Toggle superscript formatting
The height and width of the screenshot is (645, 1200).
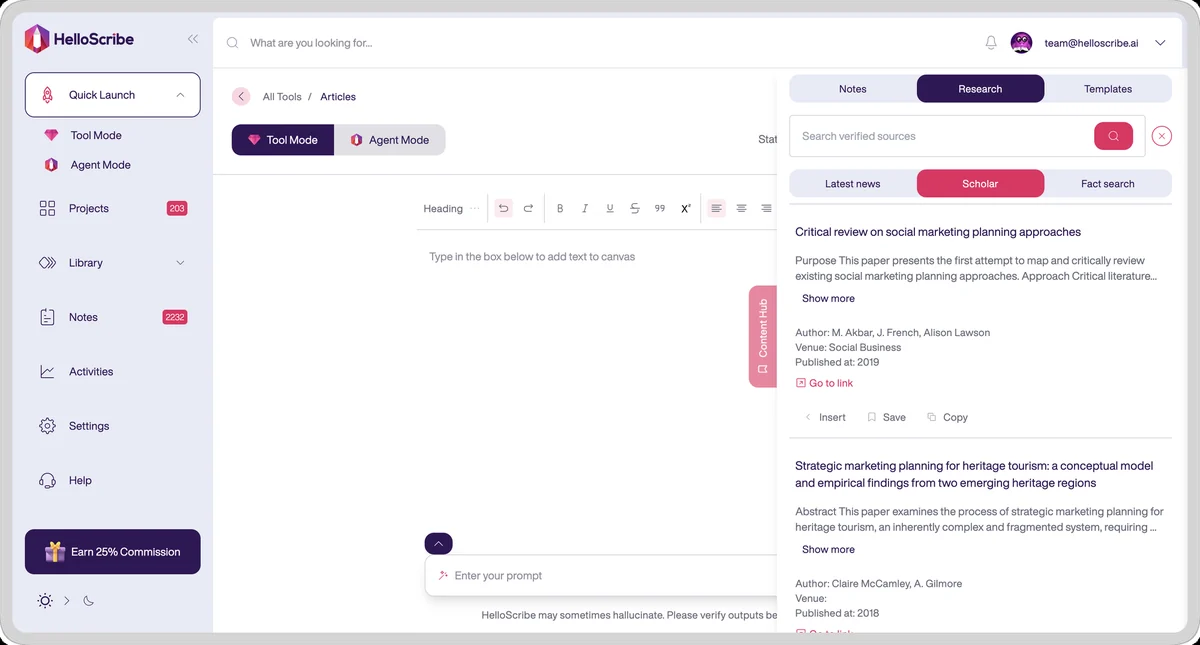(x=686, y=208)
